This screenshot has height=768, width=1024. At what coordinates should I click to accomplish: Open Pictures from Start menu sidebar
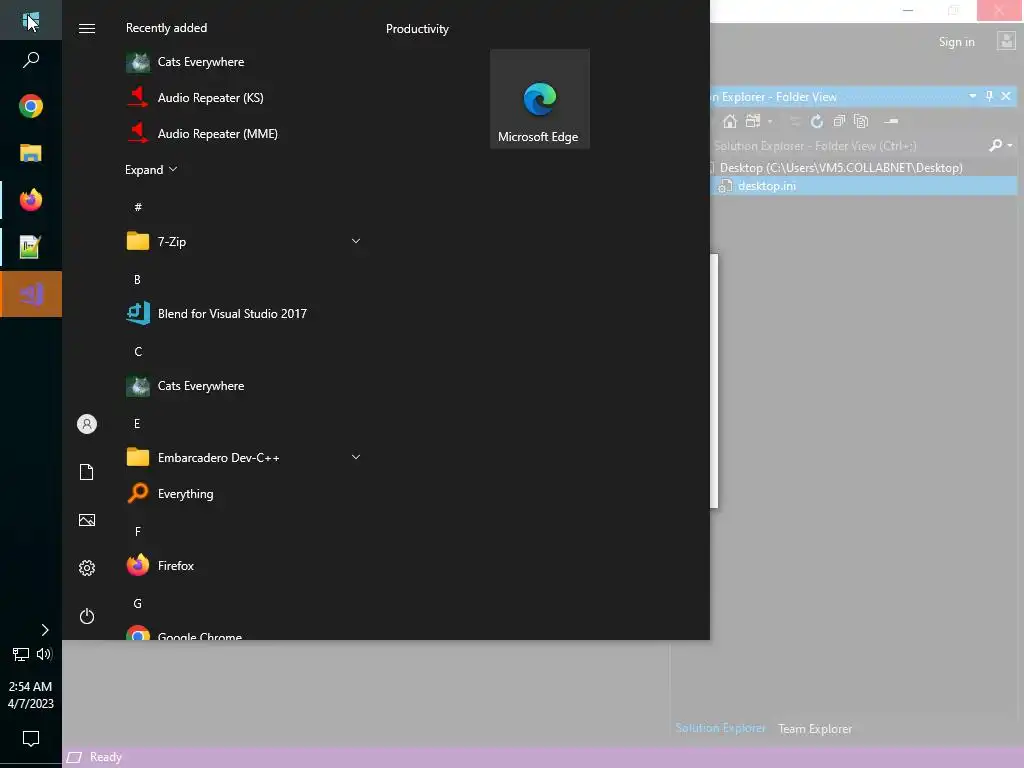pos(87,520)
